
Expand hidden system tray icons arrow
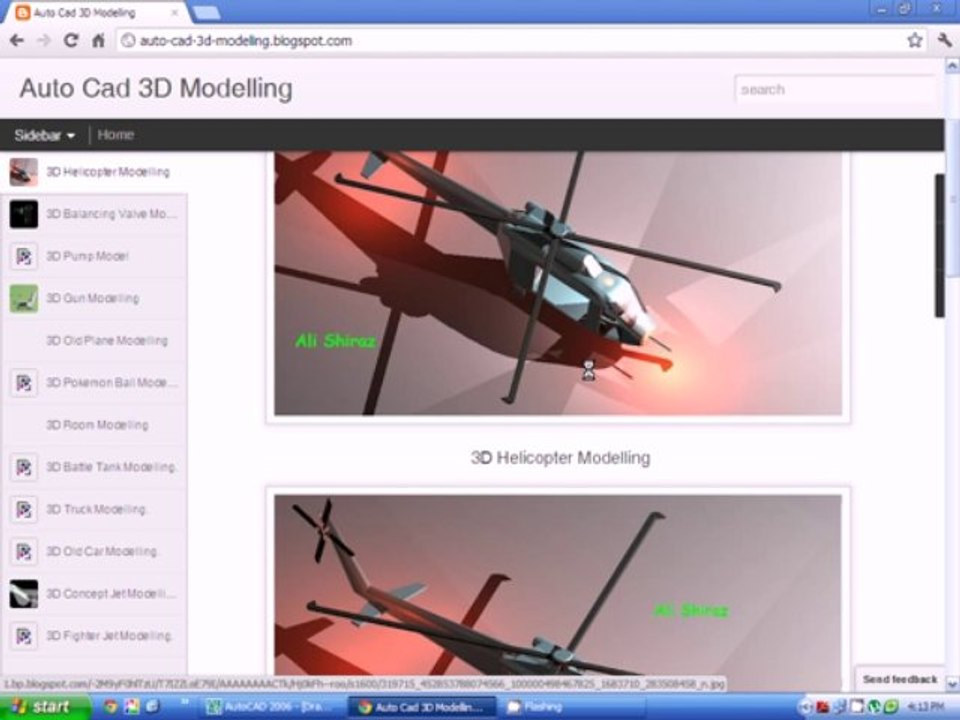(806, 708)
